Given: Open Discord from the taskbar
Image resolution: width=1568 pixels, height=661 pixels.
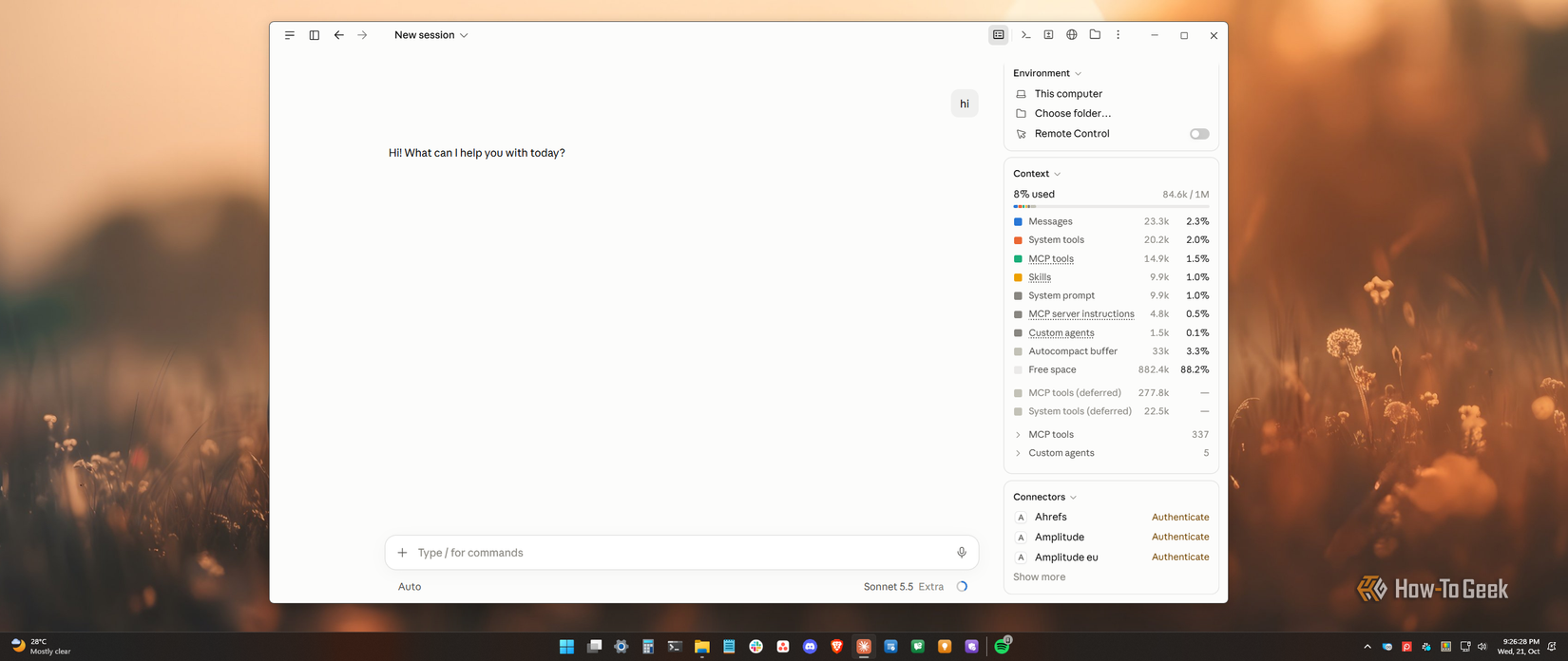Looking at the screenshot, I should tap(810, 647).
